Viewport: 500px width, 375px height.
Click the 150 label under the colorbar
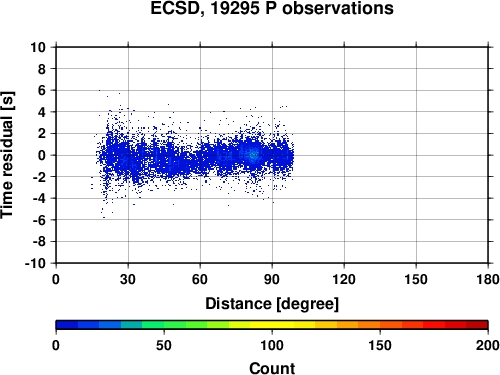[x=380, y=345]
